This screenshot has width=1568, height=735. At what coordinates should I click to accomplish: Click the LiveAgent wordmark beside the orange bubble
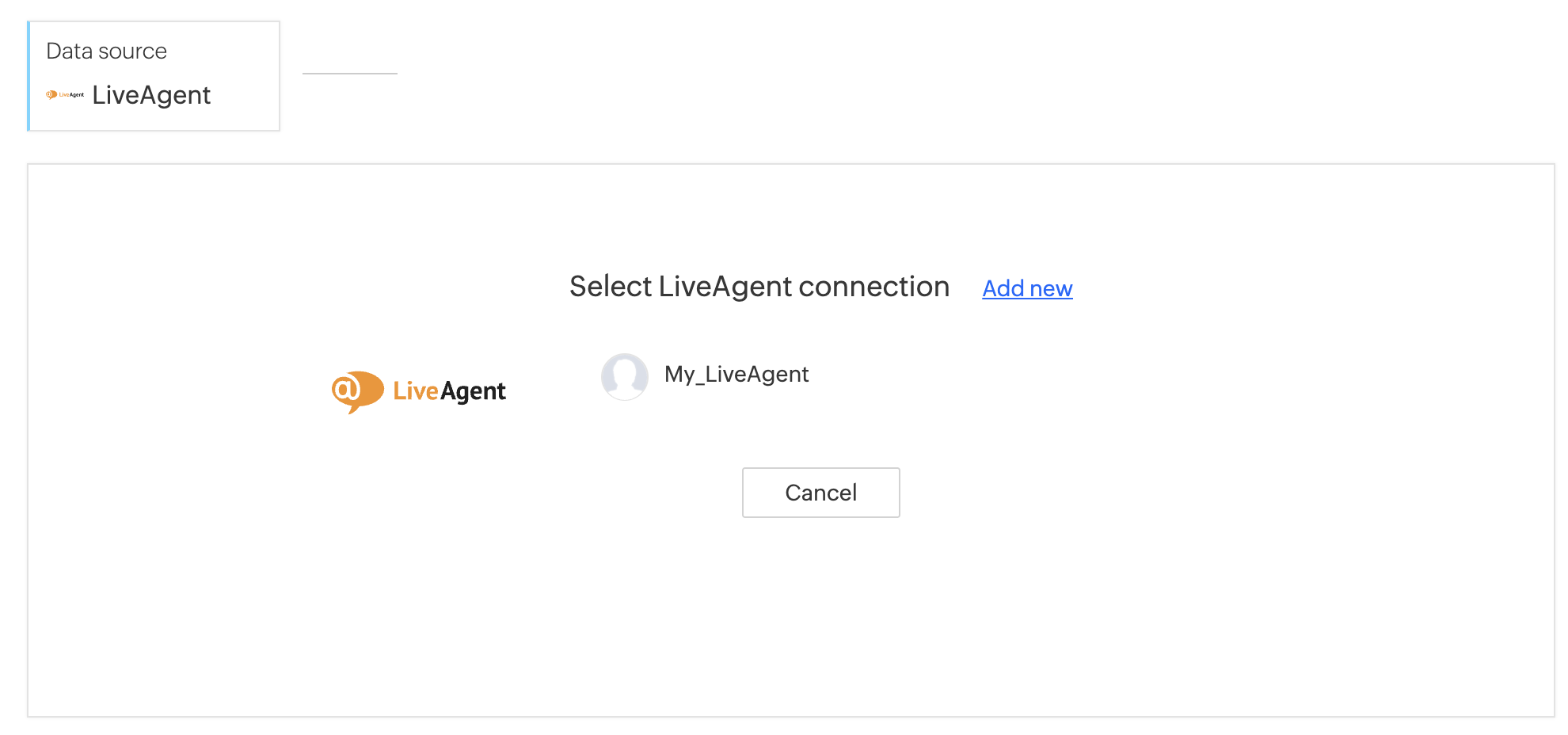pyautogui.click(x=449, y=391)
